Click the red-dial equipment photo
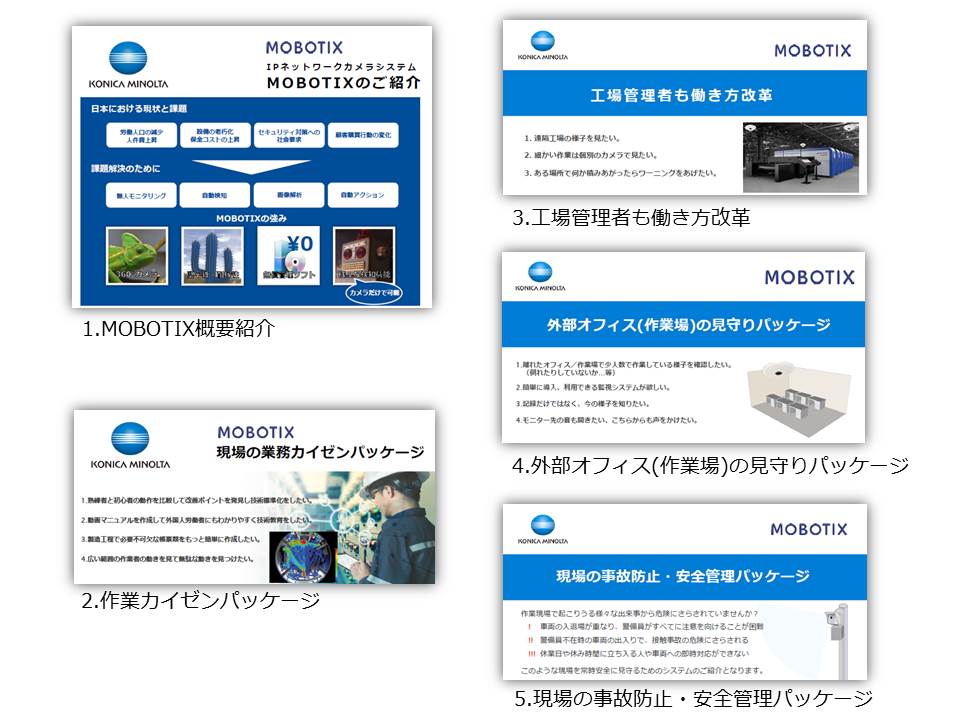The height and width of the screenshot is (720, 960). 364,255
